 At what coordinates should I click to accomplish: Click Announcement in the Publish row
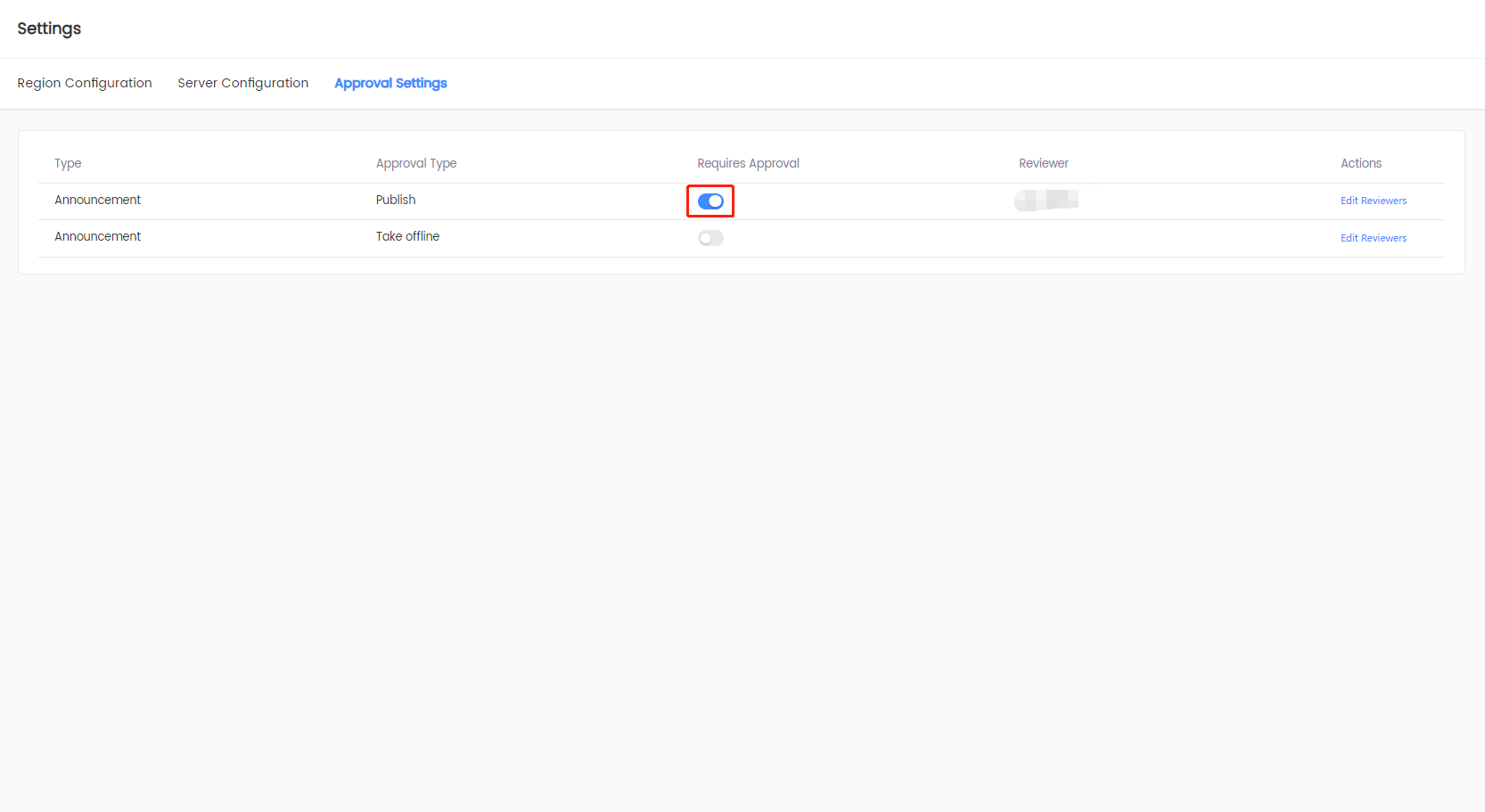point(97,200)
